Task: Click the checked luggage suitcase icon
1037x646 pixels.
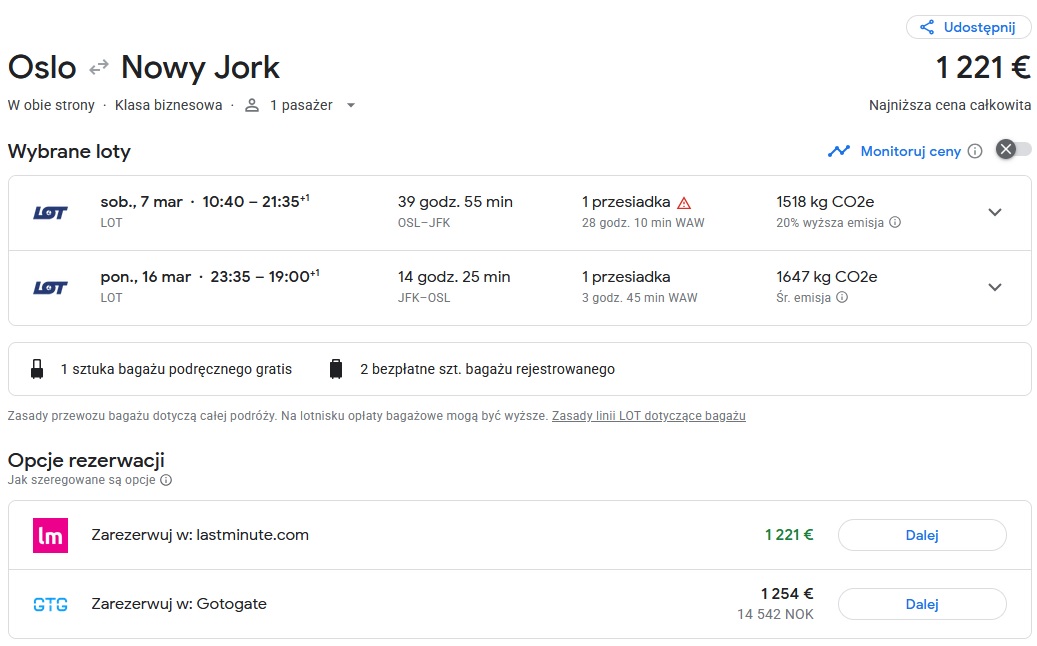Action: (x=336, y=369)
